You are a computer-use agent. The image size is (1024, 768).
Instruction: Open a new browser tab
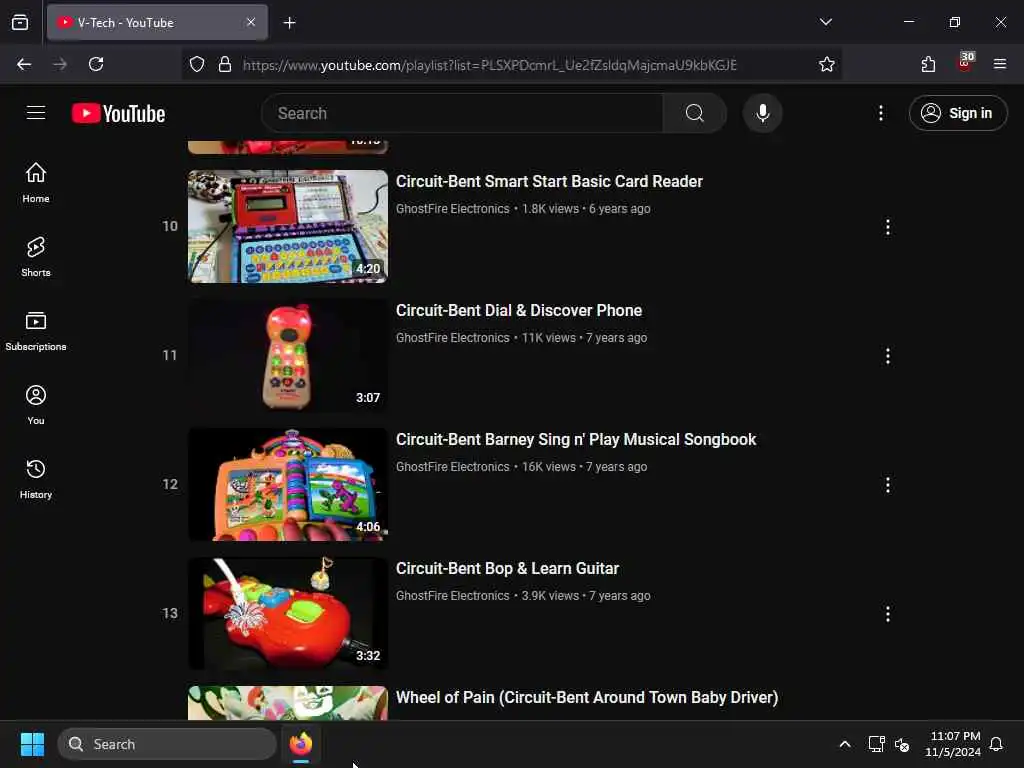[x=289, y=23]
